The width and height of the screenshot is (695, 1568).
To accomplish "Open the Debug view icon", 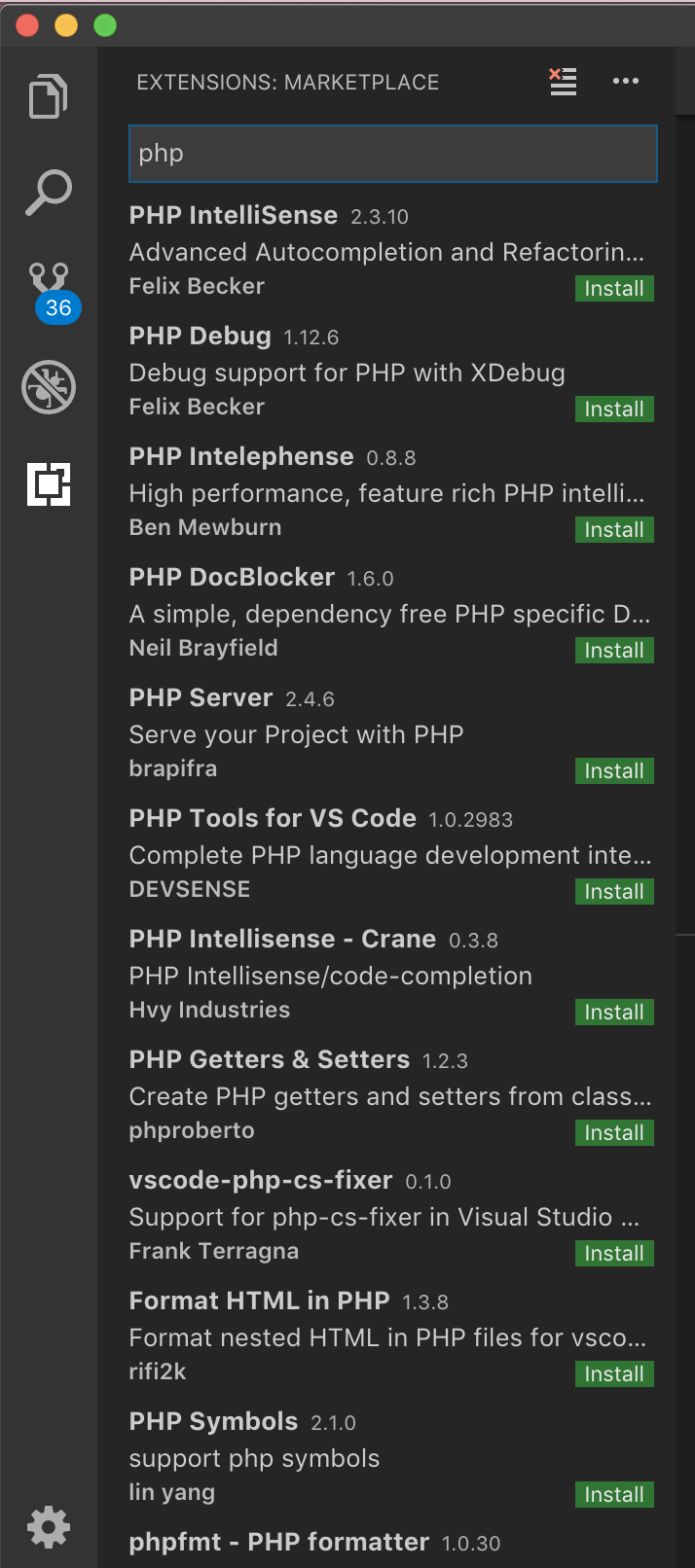I will (x=49, y=387).
